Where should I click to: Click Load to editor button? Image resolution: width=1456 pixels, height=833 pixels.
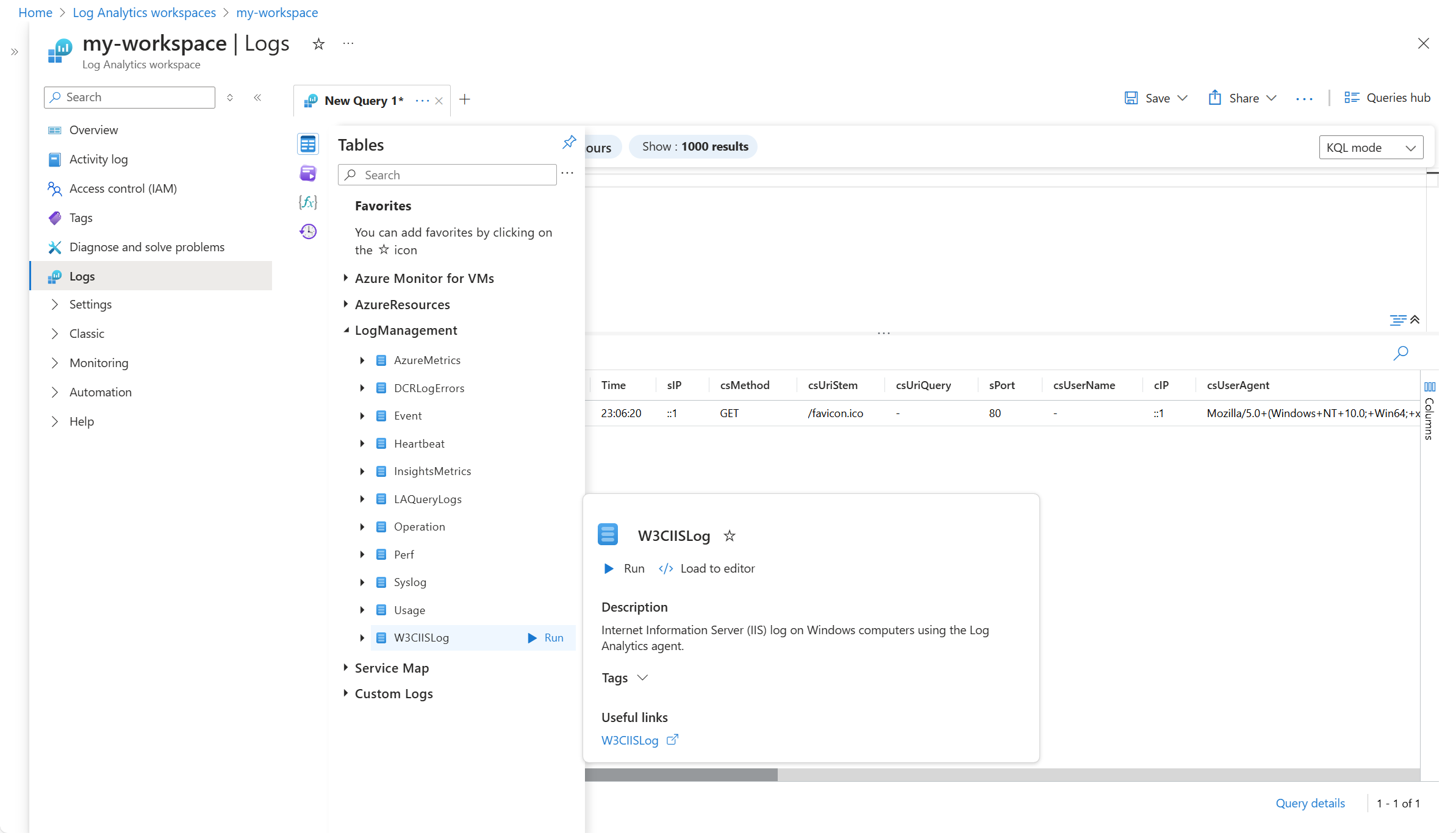tap(707, 568)
